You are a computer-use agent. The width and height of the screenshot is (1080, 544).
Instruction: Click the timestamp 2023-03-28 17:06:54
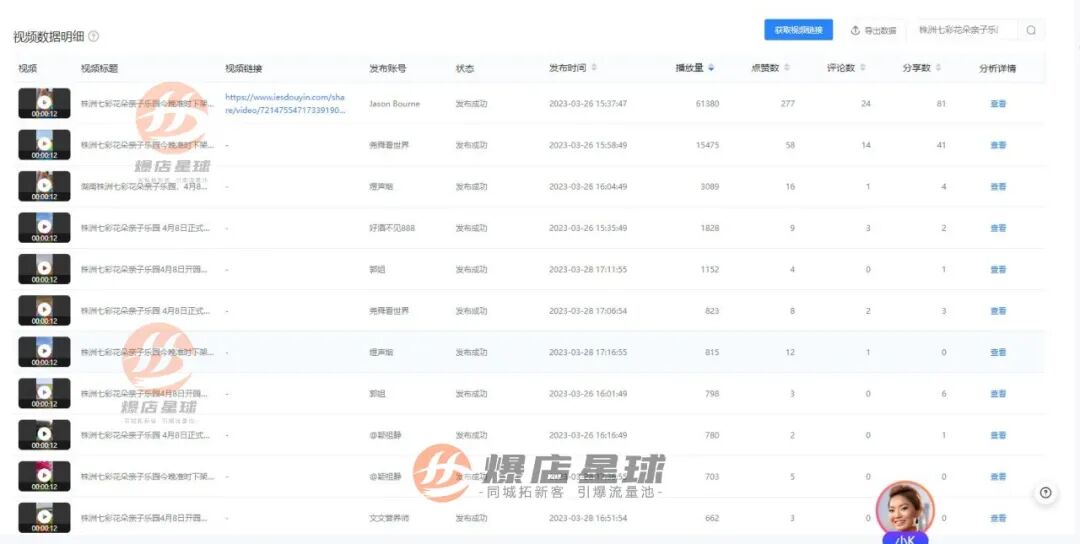588,311
